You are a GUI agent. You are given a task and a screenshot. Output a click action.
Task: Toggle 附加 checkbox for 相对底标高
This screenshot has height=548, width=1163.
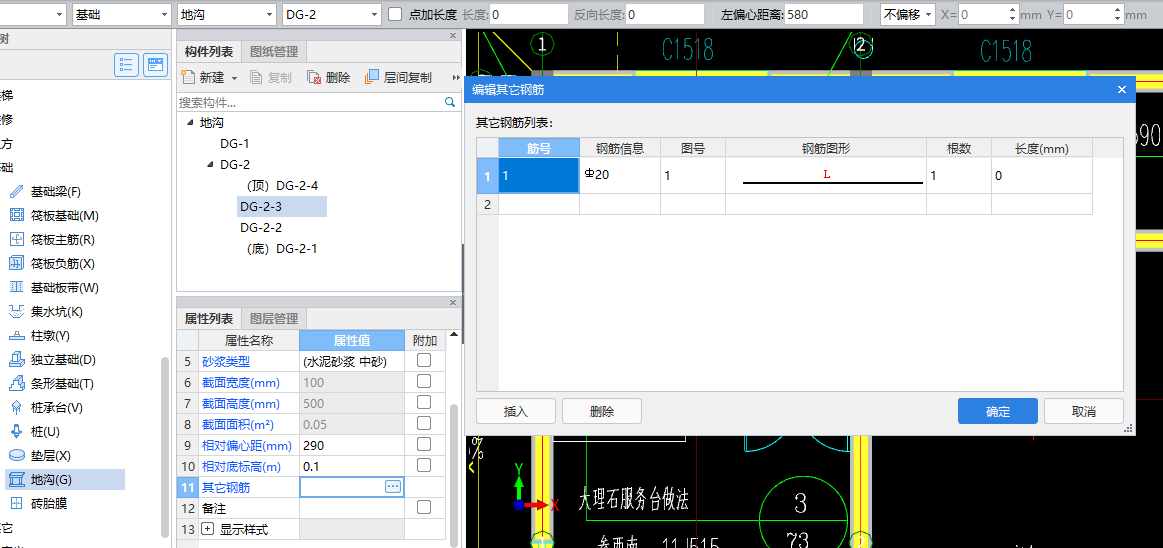coord(424,465)
